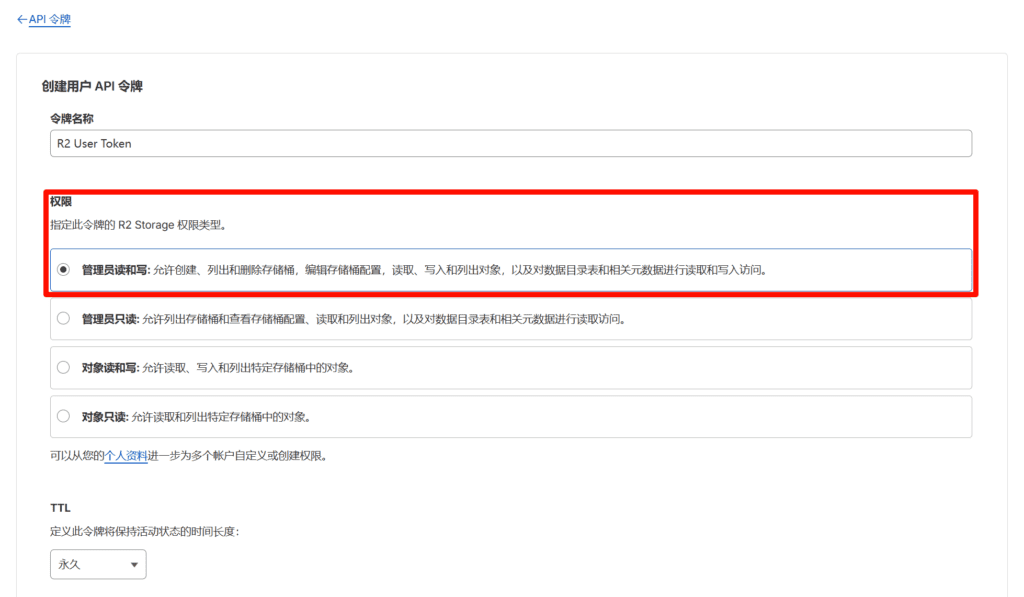The width and height of the screenshot is (1024, 597).
Task: Choose the 对象读和写 radio button
Action: tap(64, 367)
